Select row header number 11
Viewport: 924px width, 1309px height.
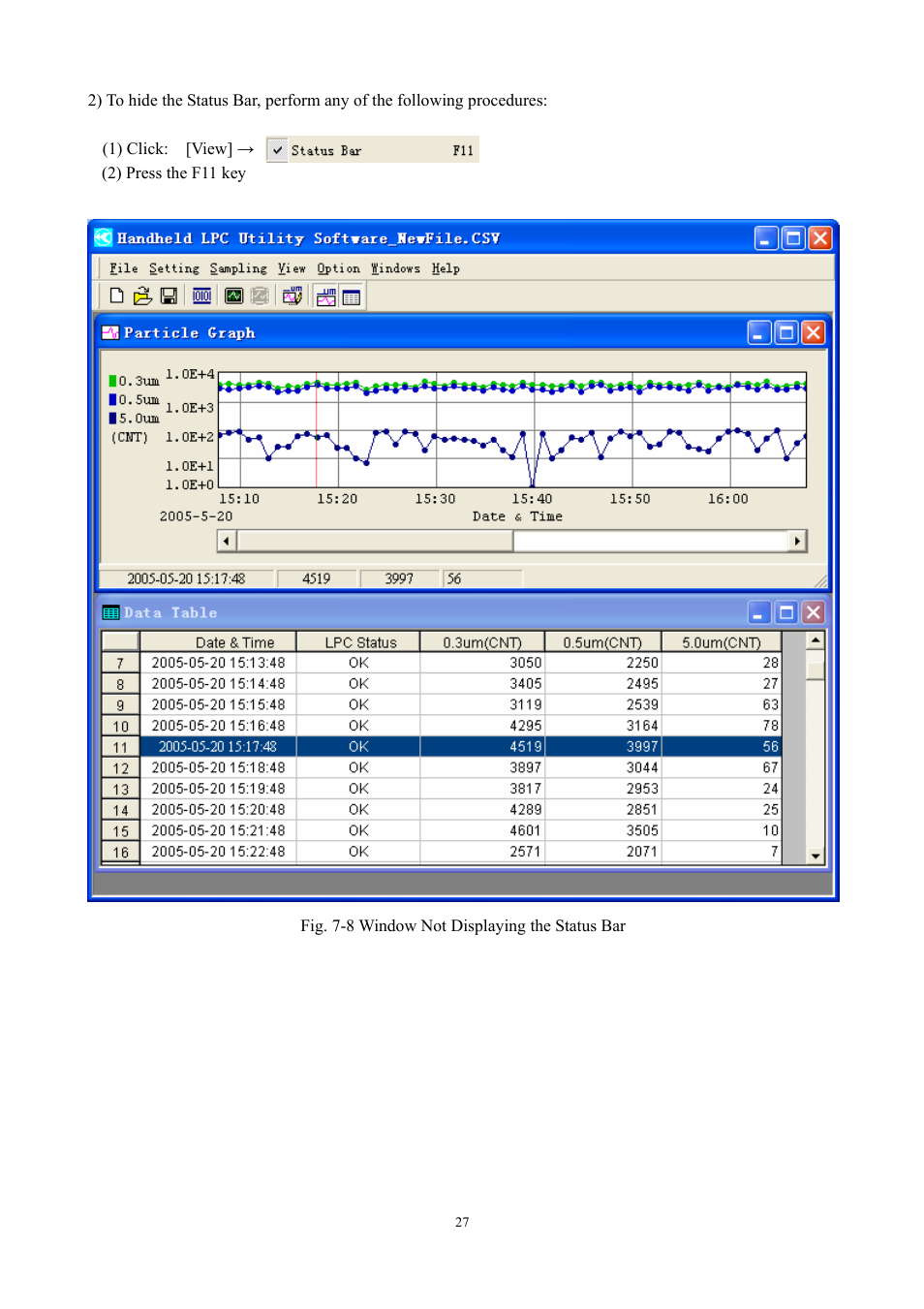(x=120, y=747)
